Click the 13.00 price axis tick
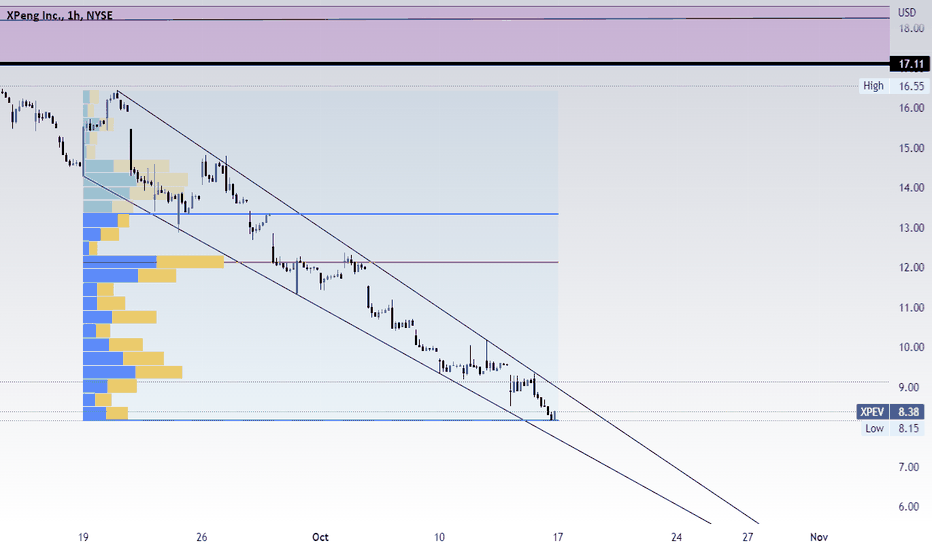Viewport: 932px width, 550px height. [x=911, y=228]
